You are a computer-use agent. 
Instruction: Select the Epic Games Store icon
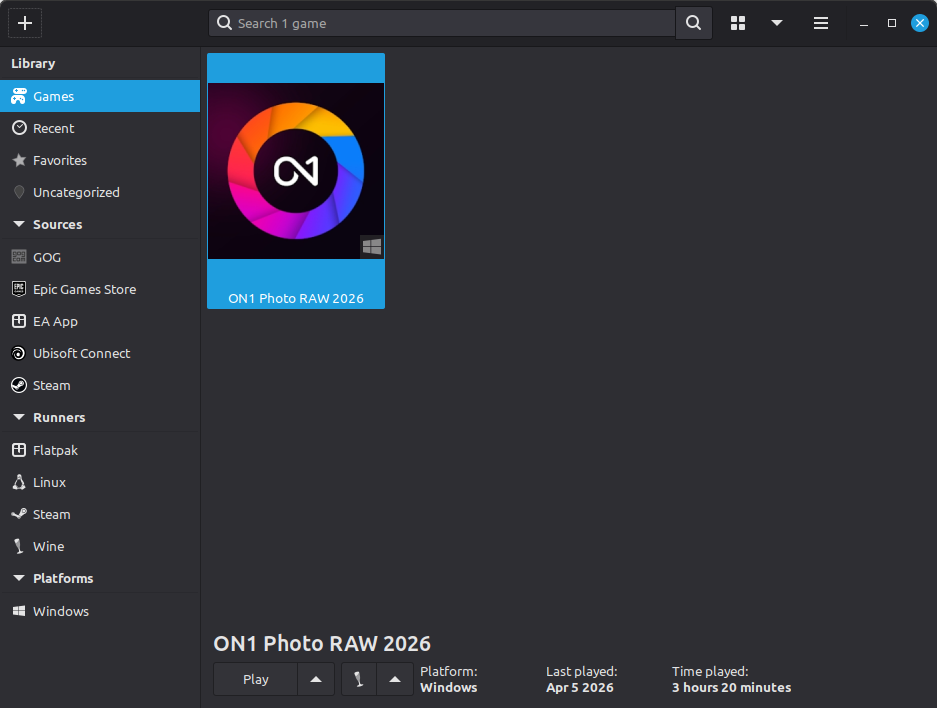coord(18,289)
